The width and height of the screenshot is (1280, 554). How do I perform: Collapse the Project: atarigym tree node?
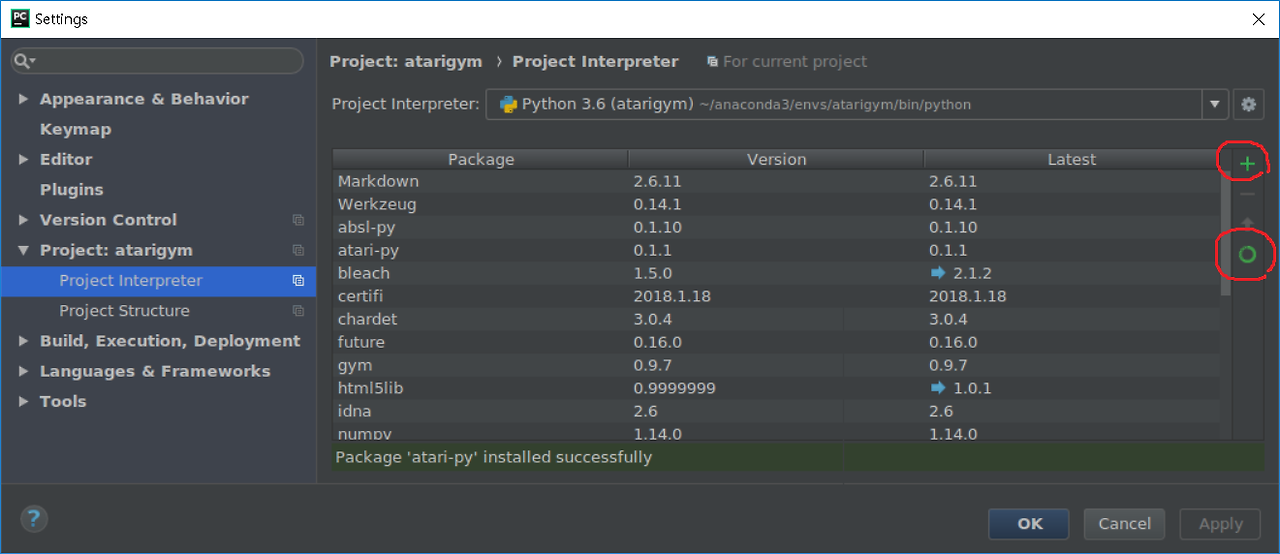click(24, 250)
